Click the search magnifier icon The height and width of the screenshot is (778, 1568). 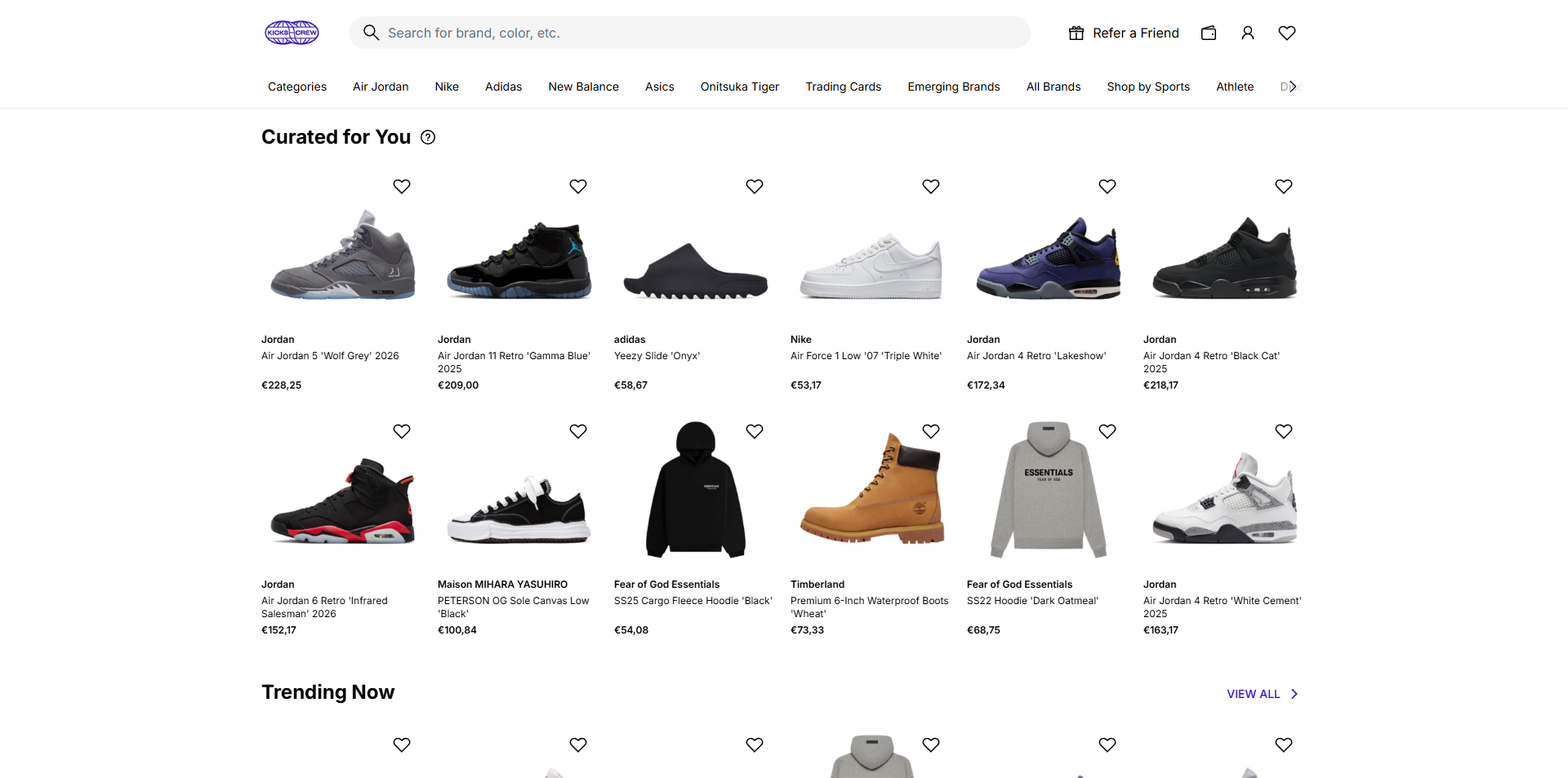point(371,33)
